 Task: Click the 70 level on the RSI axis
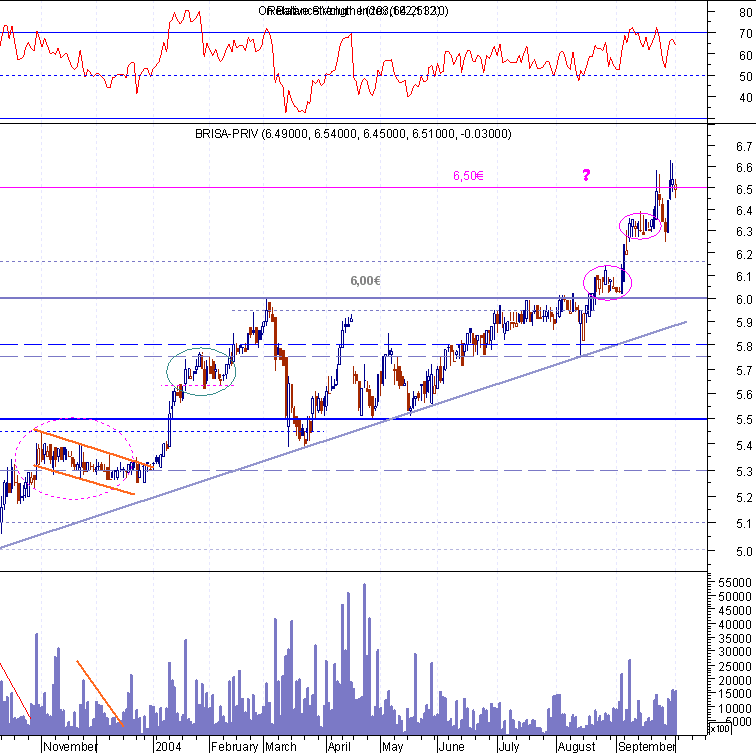tap(745, 33)
